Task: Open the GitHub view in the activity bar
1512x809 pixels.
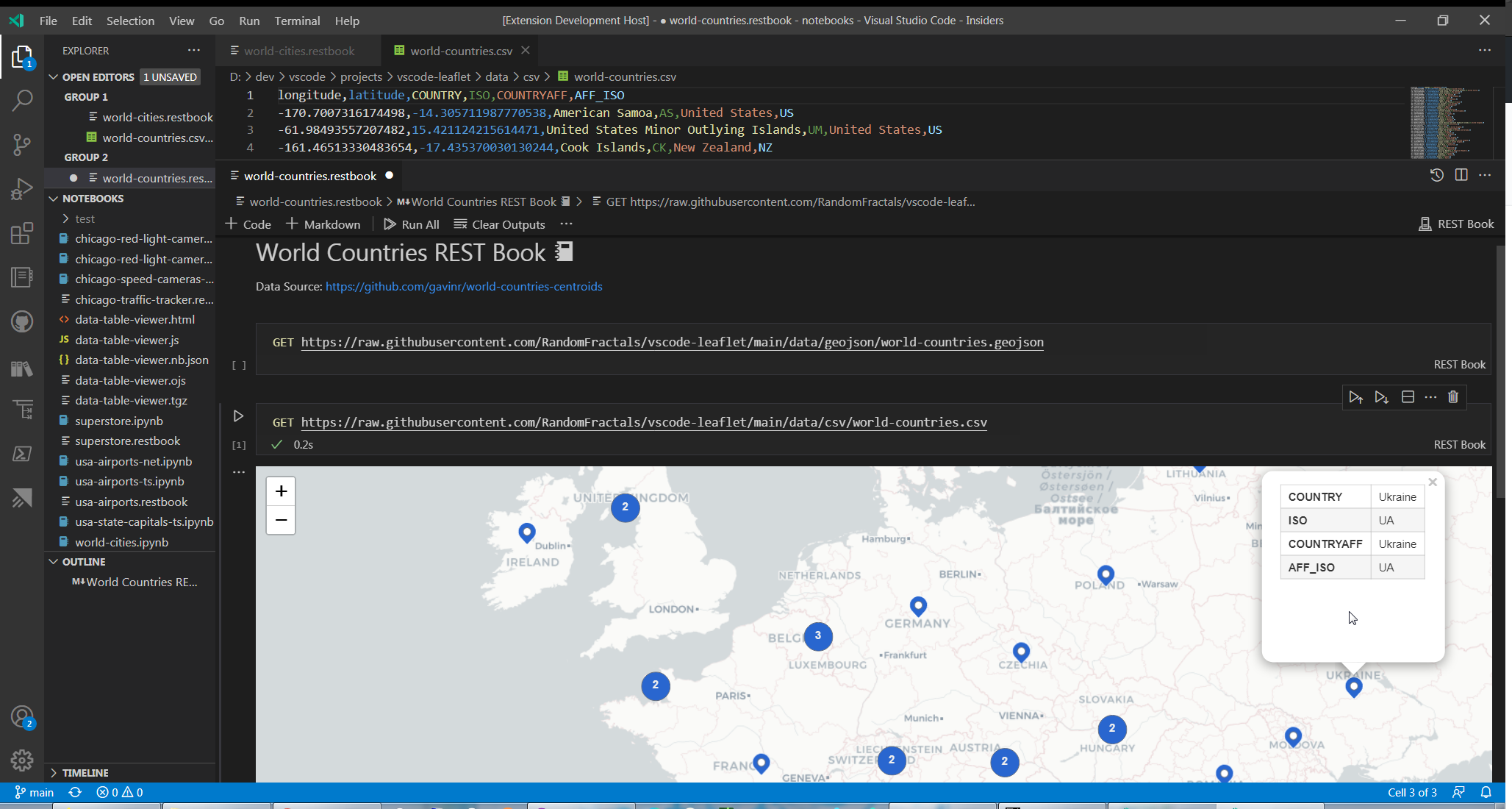Action: pyautogui.click(x=22, y=321)
